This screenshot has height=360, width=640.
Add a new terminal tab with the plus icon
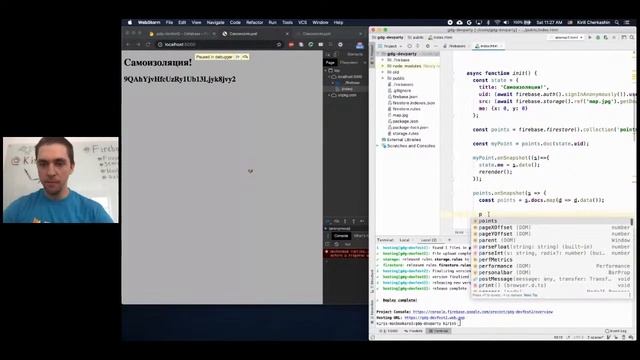tap(449, 240)
